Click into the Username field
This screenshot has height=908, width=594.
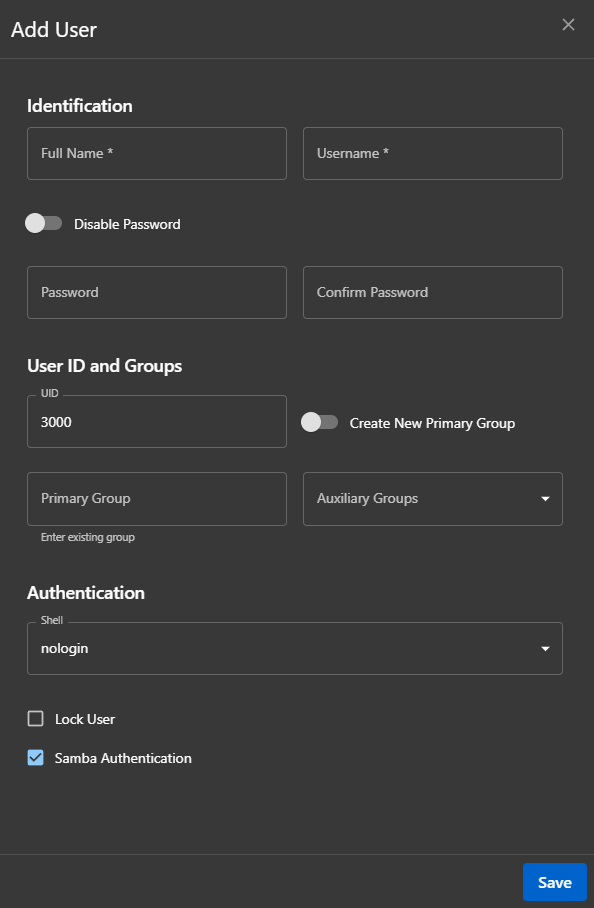click(x=432, y=153)
